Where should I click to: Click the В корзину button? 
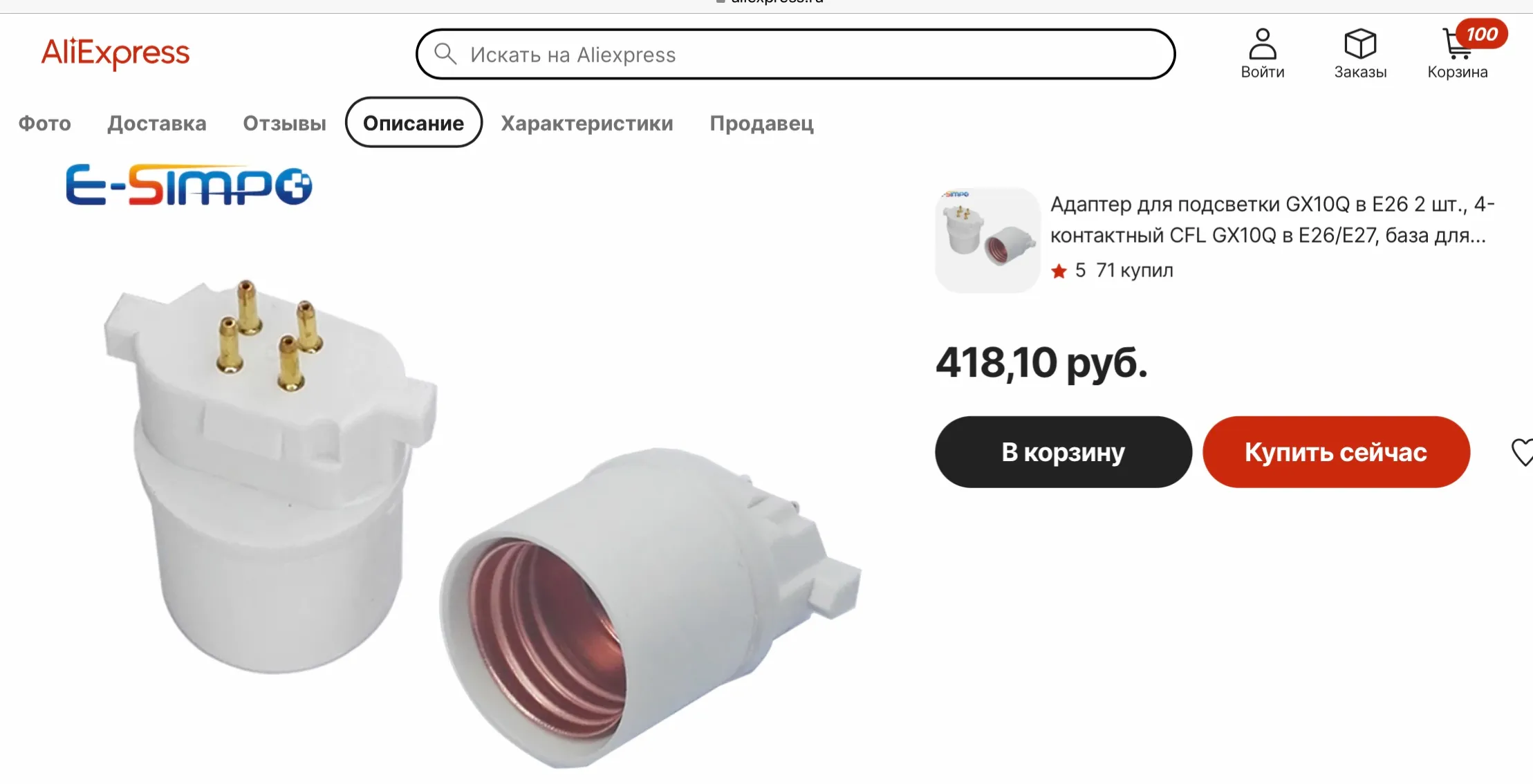[x=1063, y=452]
